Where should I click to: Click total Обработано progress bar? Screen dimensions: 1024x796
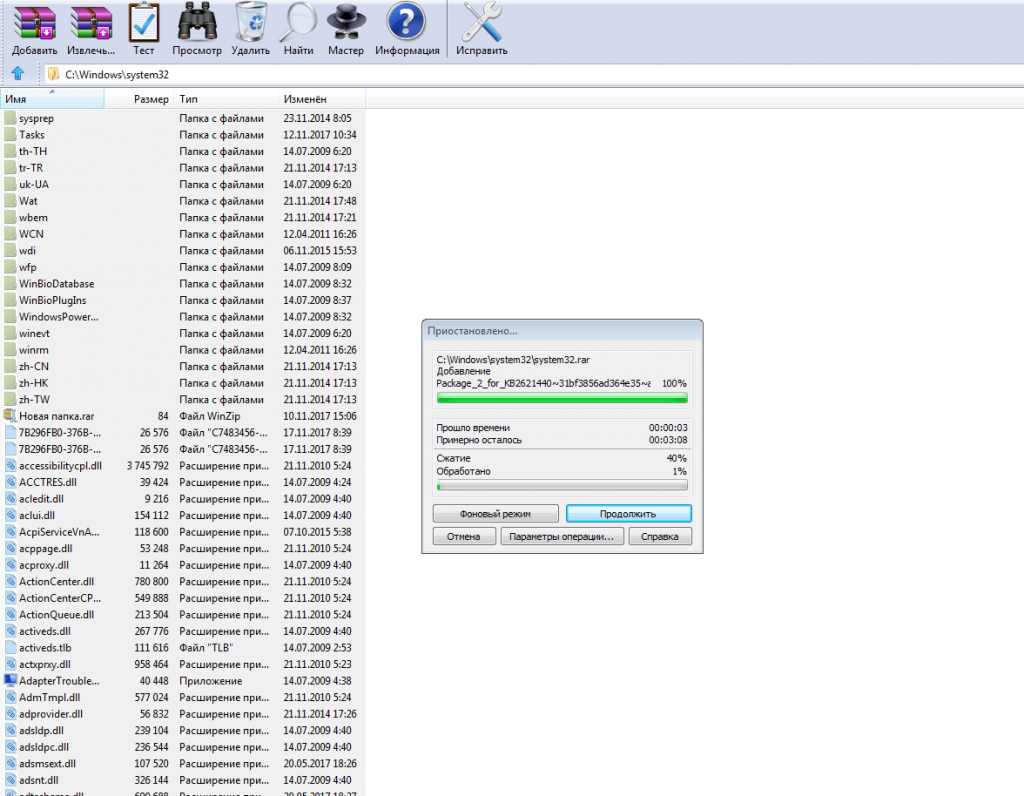[x=562, y=486]
